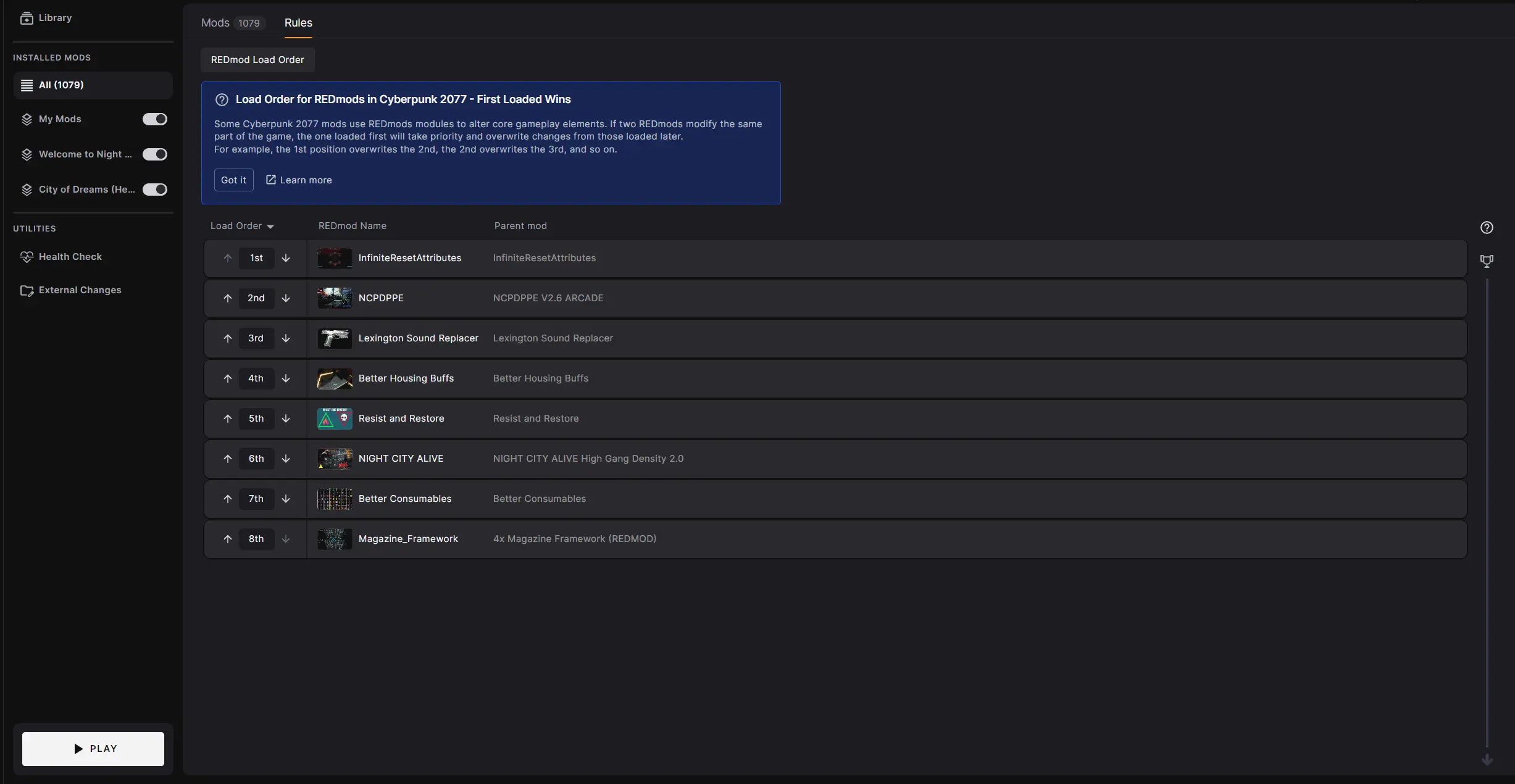Viewport: 1515px width, 784px height.
Task: Move Better Housing Buffs down
Action: (x=286, y=378)
